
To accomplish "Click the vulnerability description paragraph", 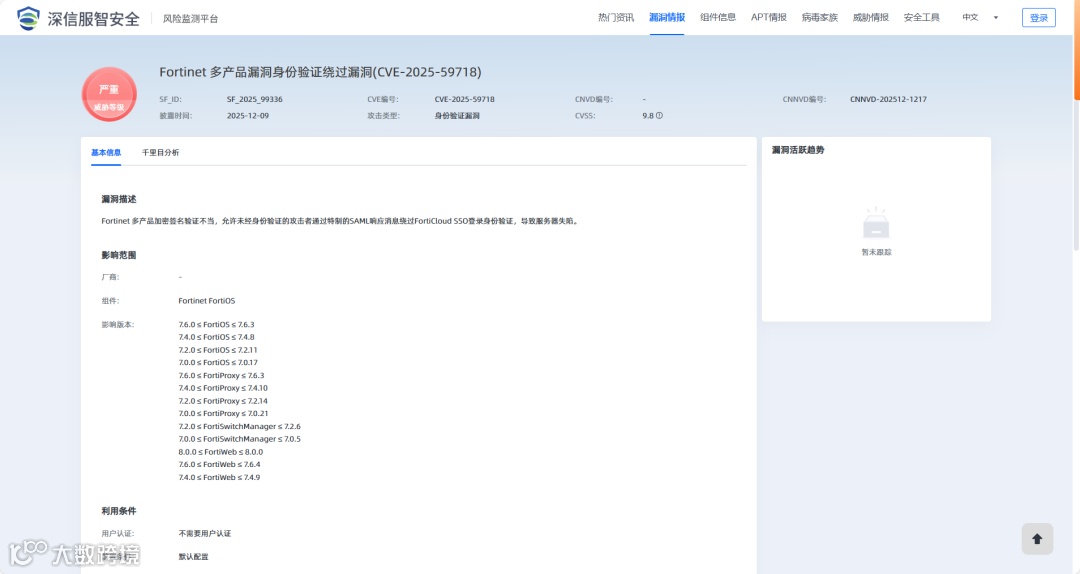I will 341,221.
